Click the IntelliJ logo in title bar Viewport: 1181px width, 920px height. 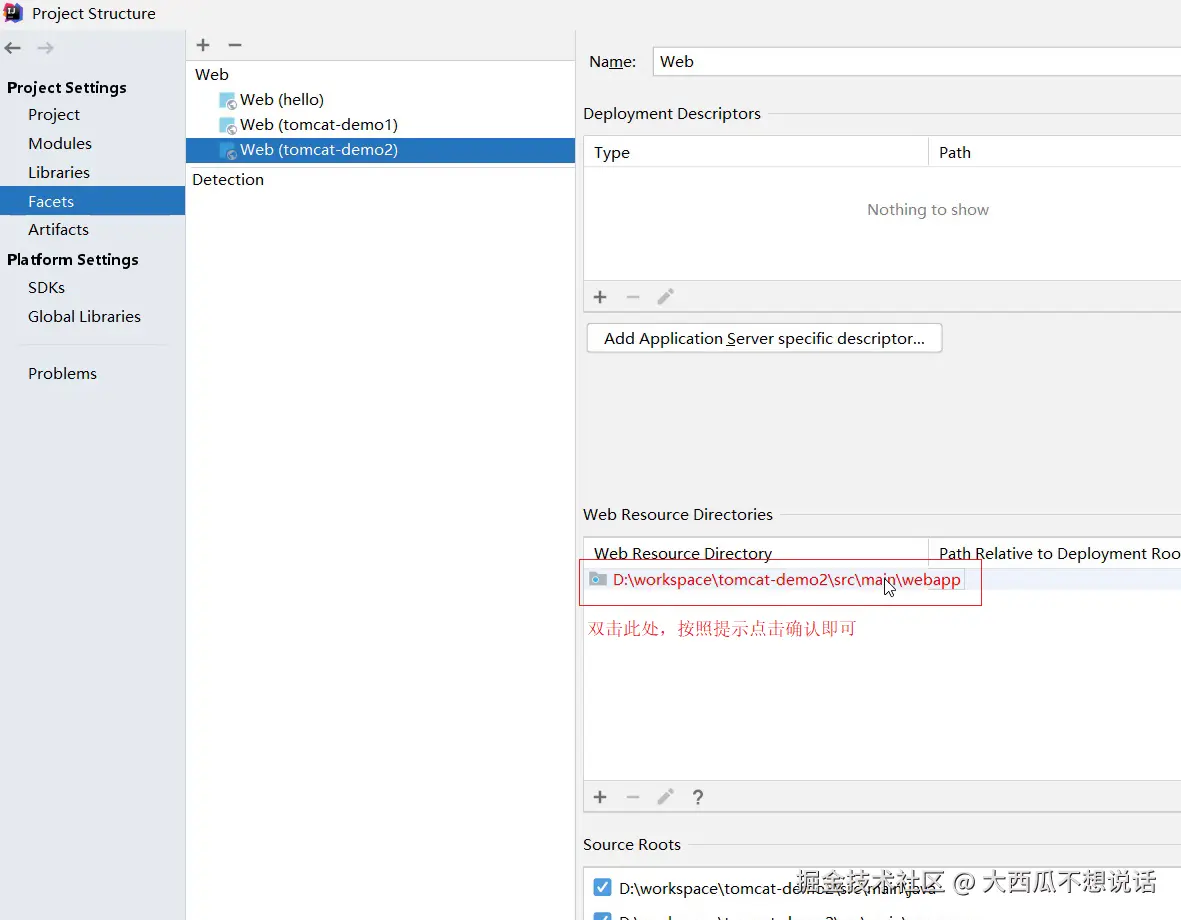point(14,13)
